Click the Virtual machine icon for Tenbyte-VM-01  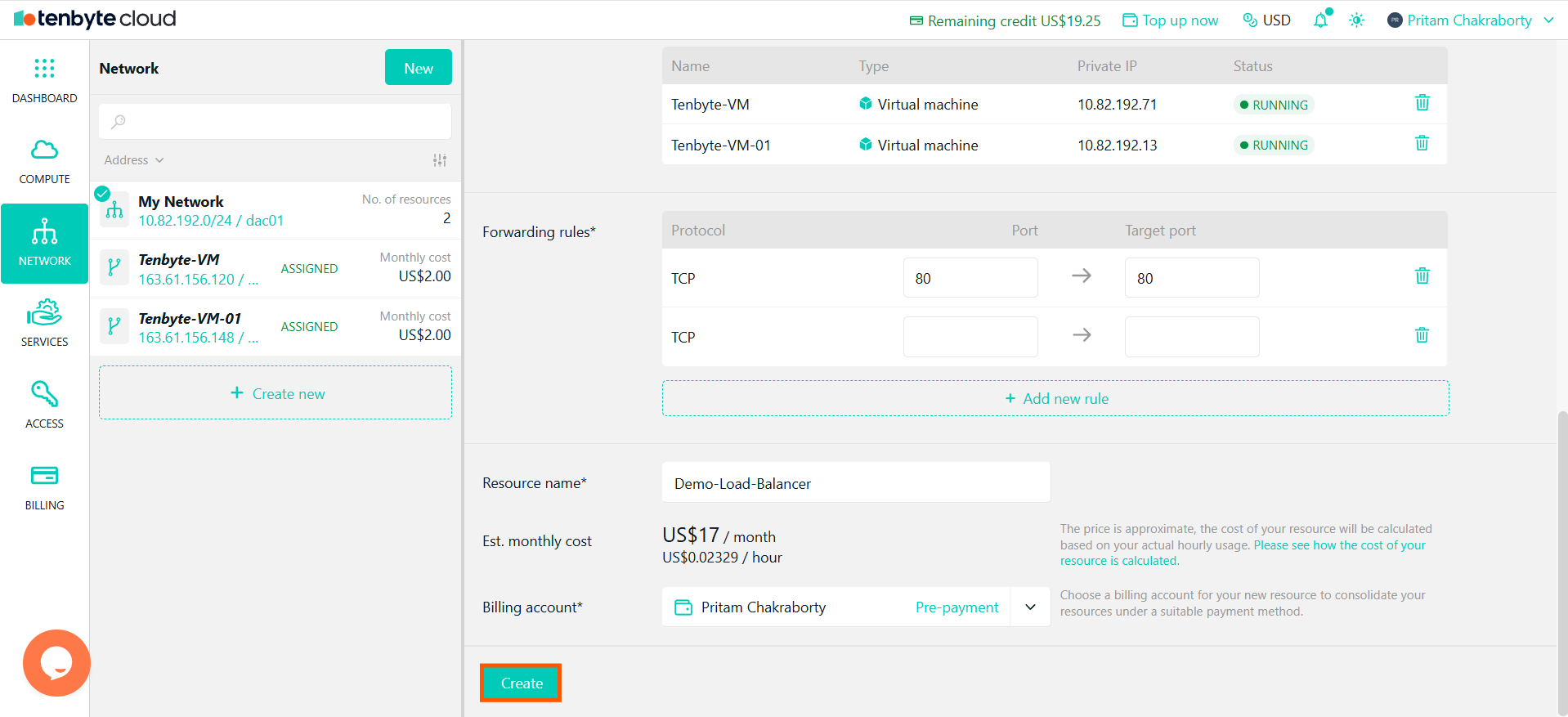click(x=866, y=145)
